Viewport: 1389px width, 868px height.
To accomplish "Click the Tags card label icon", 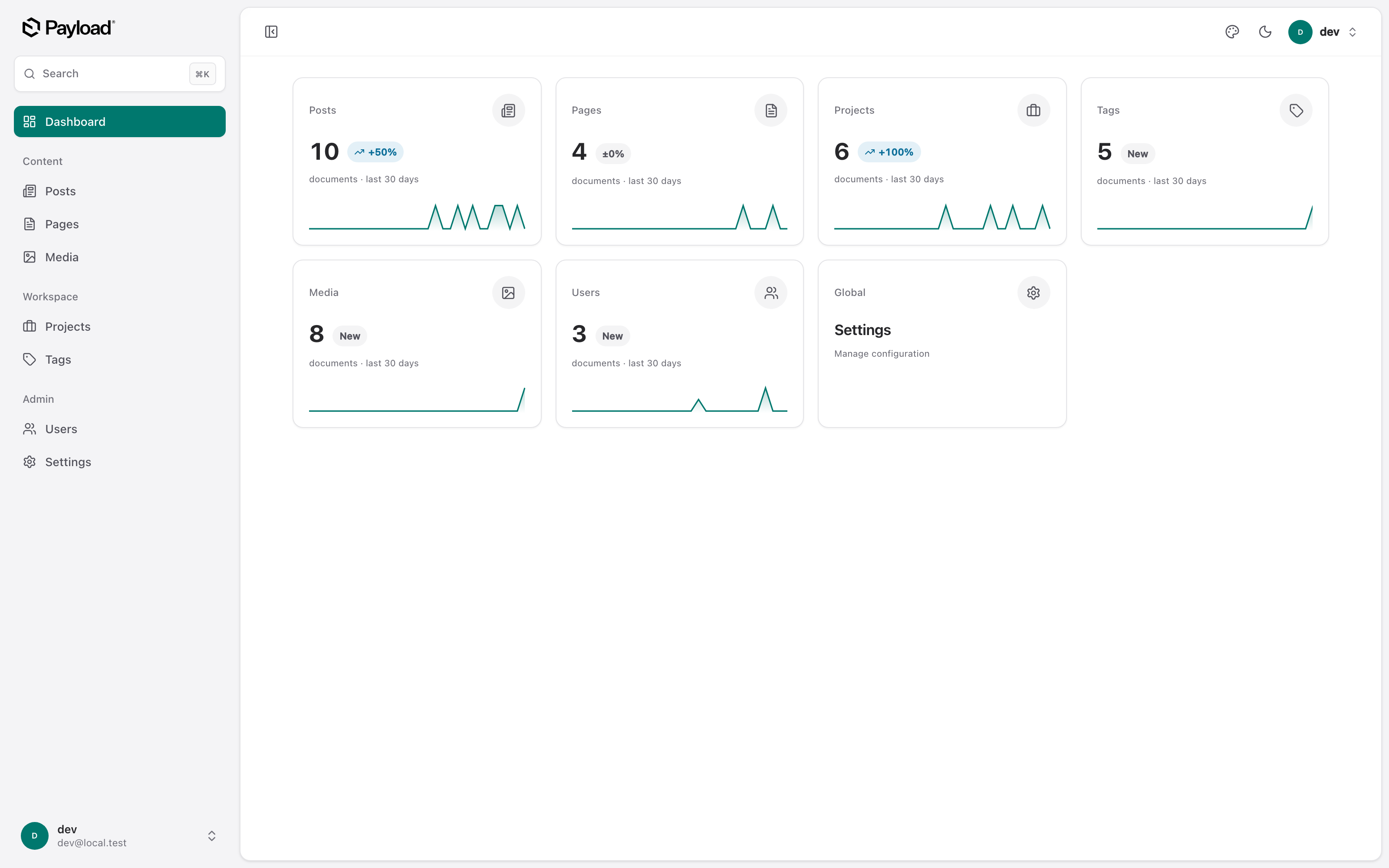I will click(x=1296, y=110).
